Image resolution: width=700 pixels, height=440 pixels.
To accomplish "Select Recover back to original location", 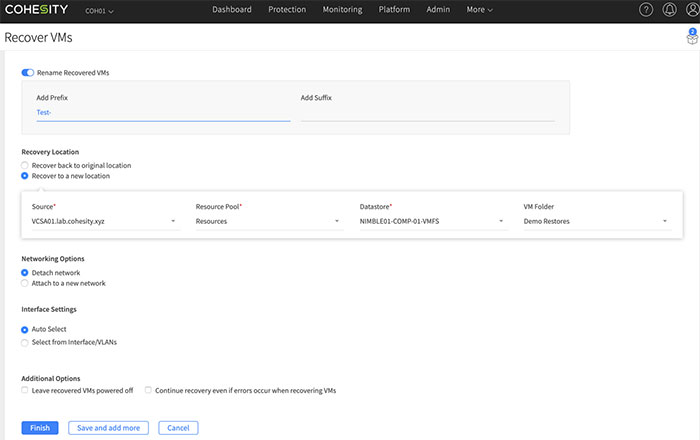I will click(x=25, y=165).
